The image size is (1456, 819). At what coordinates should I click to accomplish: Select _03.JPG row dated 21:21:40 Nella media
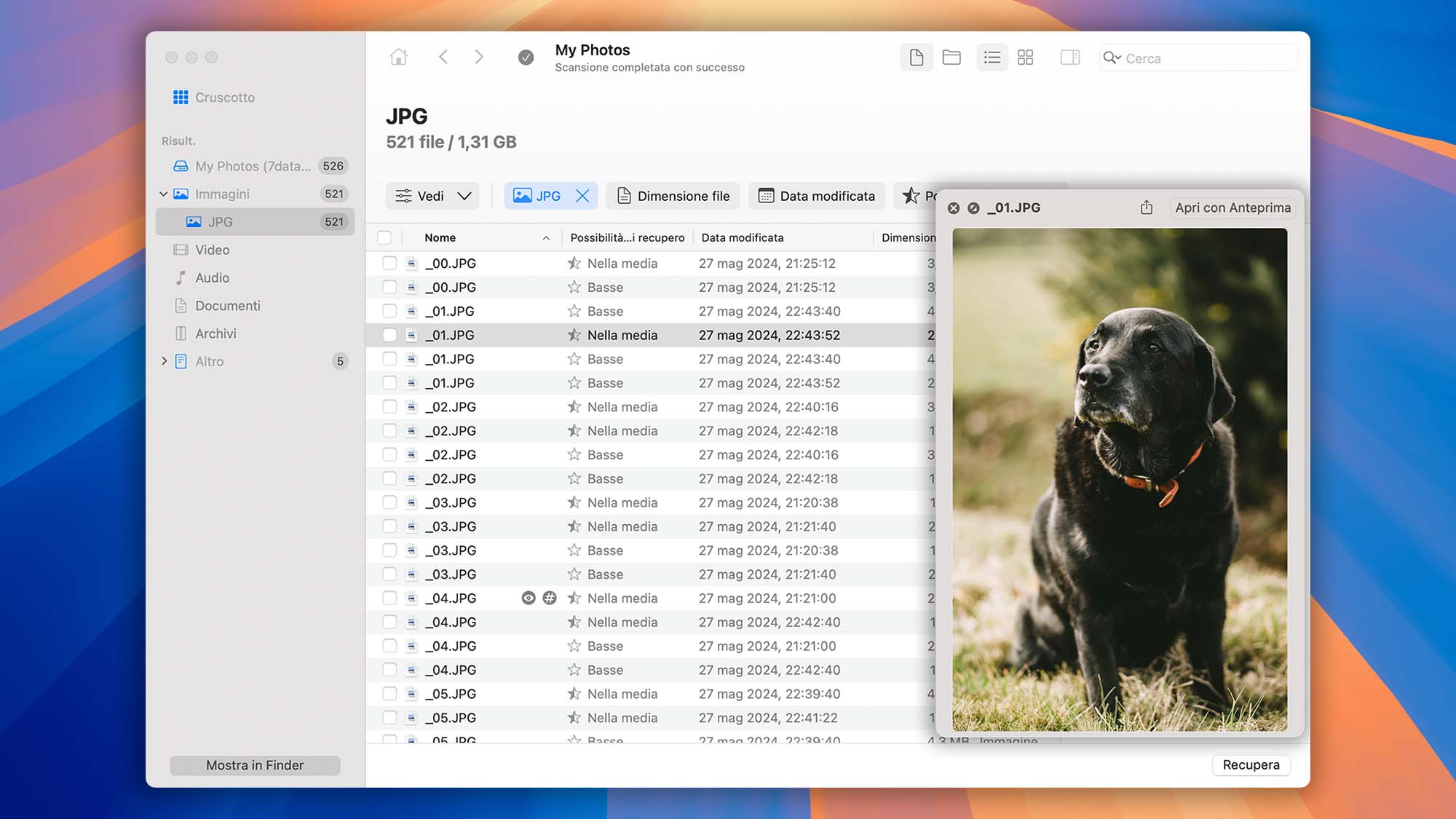[652, 526]
